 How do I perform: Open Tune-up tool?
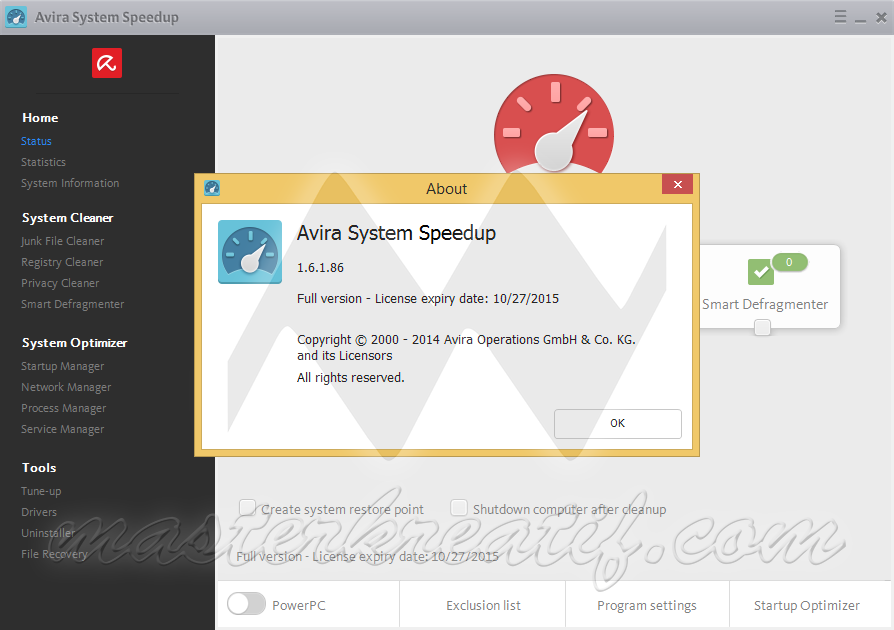pyautogui.click(x=41, y=491)
